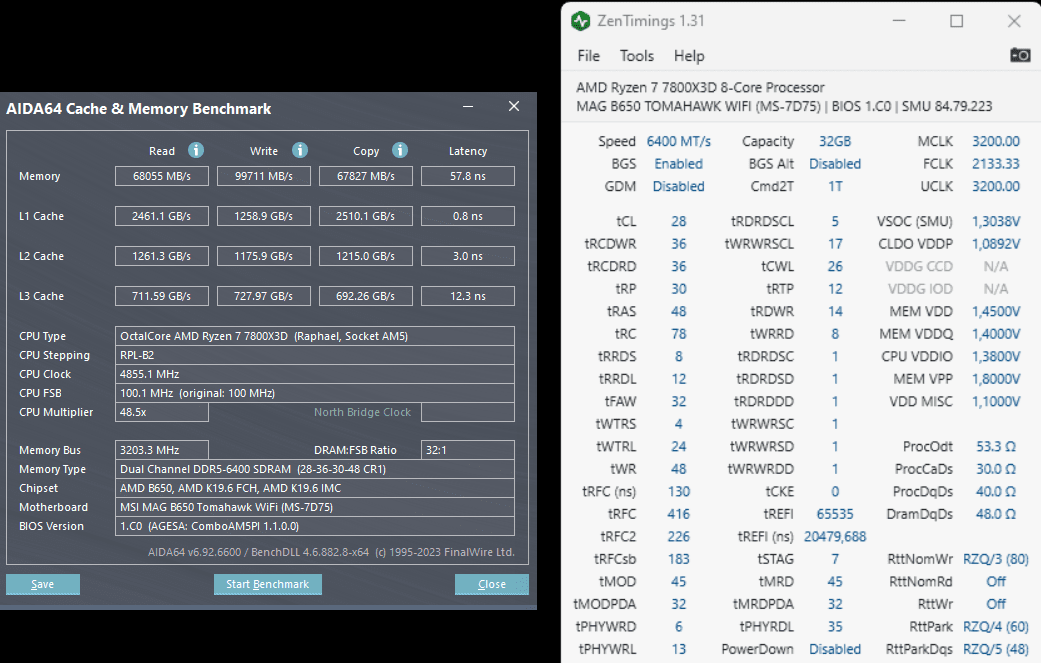Click the L3 Cache Copy 692.26 GB/s field
The width and height of the screenshot is (1041, 663).
point(366,296)
